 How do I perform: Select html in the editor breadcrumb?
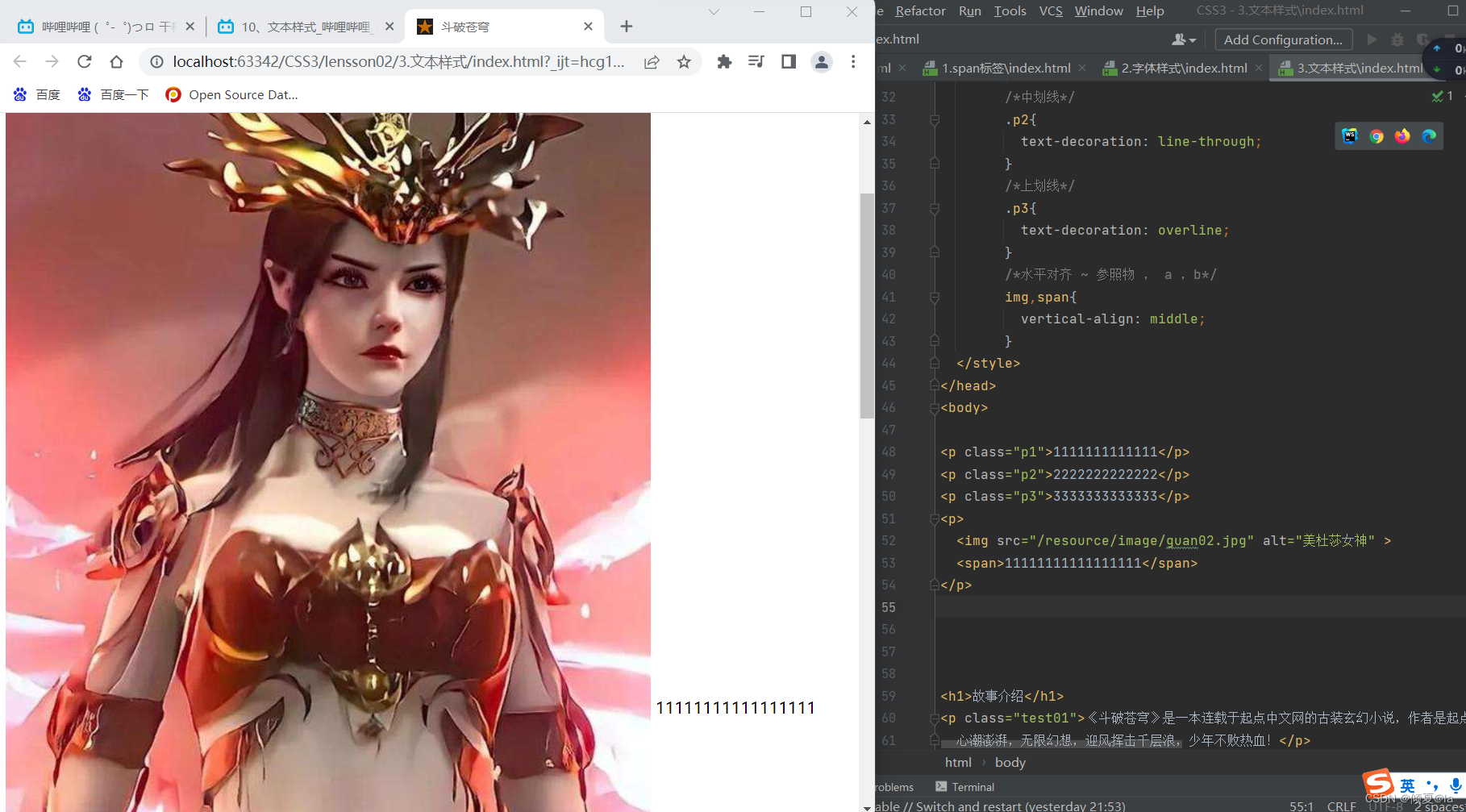(x=958, y=762)
